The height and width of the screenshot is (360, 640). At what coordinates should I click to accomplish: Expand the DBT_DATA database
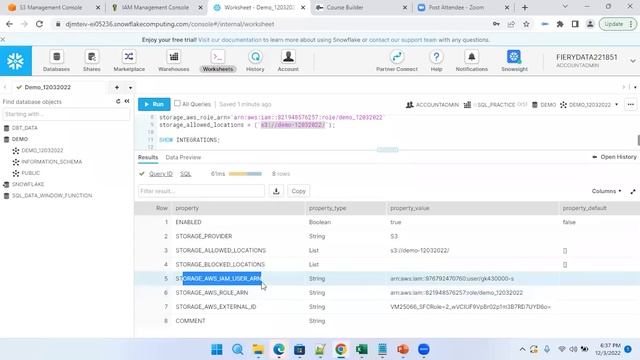[x=24, y=128]
